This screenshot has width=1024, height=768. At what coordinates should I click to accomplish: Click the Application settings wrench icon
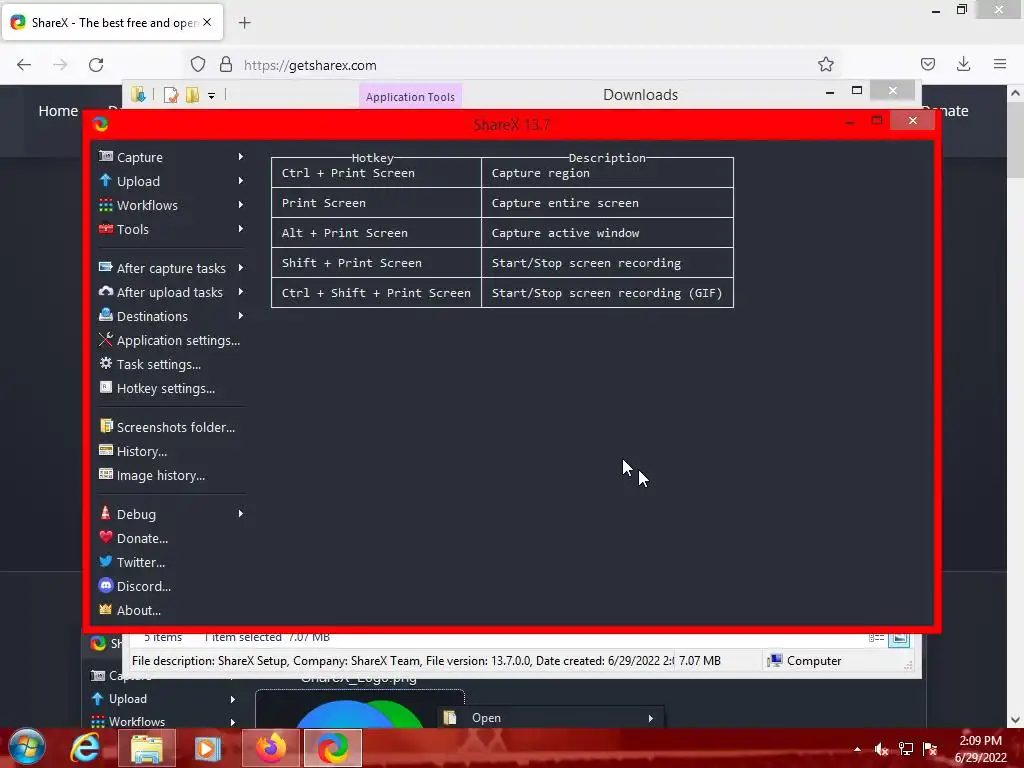pyautogui.click(x=106, y=339)
